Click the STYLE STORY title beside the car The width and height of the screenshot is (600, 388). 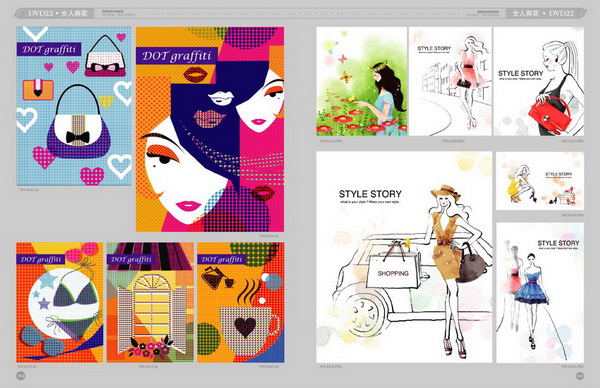pos(370,194)
